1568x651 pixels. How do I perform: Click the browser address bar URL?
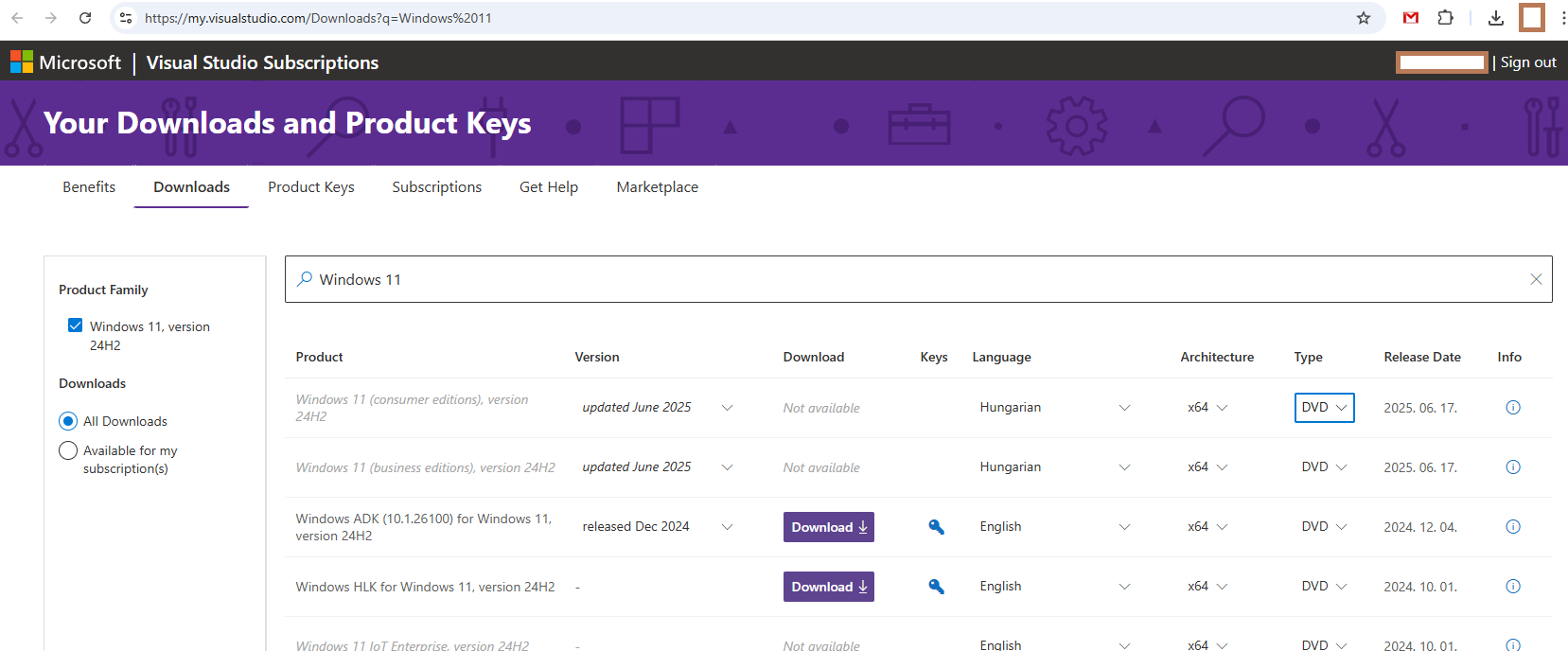coord(318,18)
